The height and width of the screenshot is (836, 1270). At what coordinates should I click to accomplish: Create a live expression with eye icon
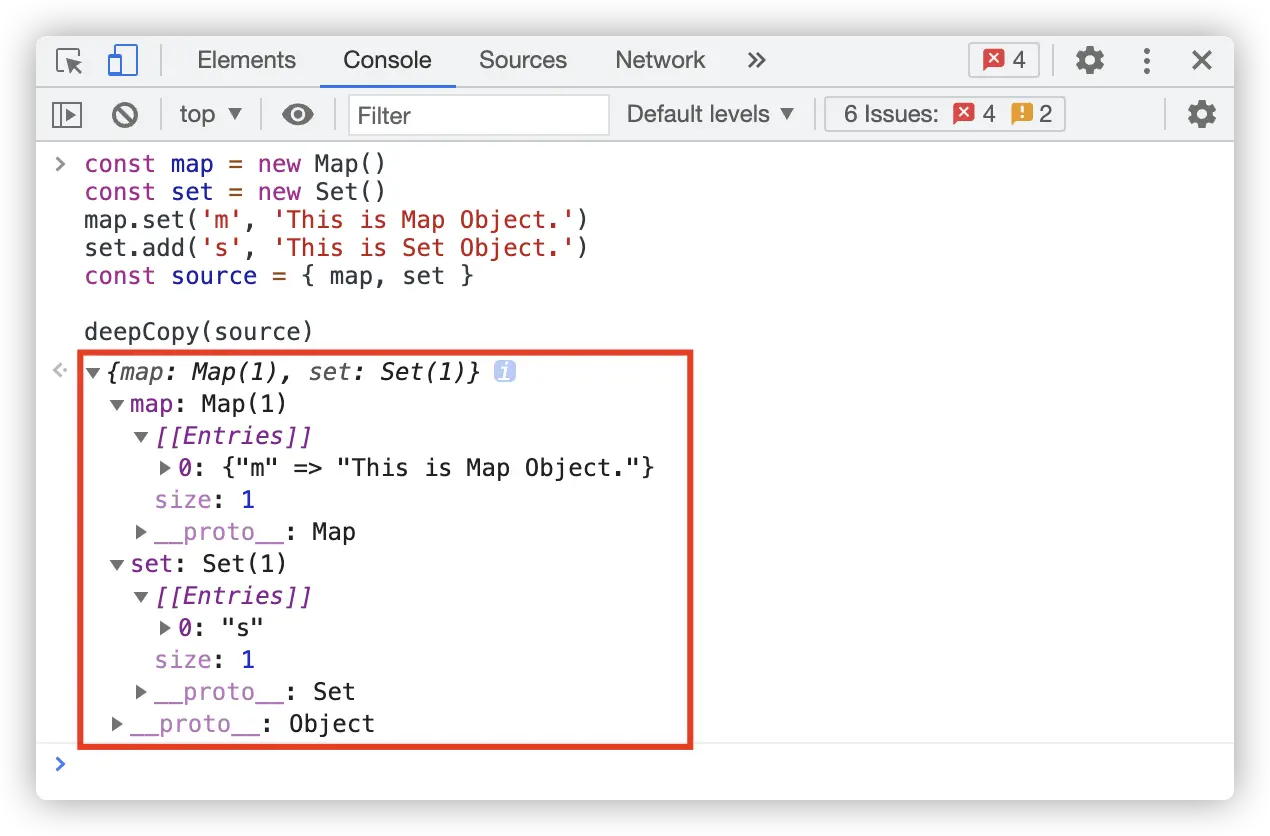pos(297,115)
